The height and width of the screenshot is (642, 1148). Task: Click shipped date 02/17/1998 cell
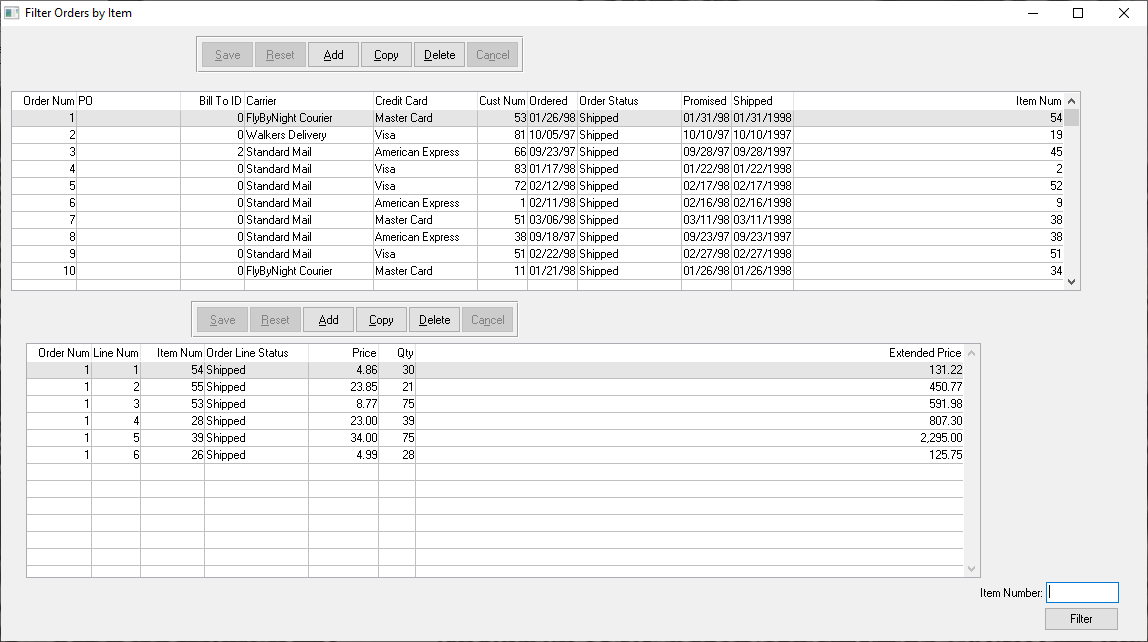point(762,186)
